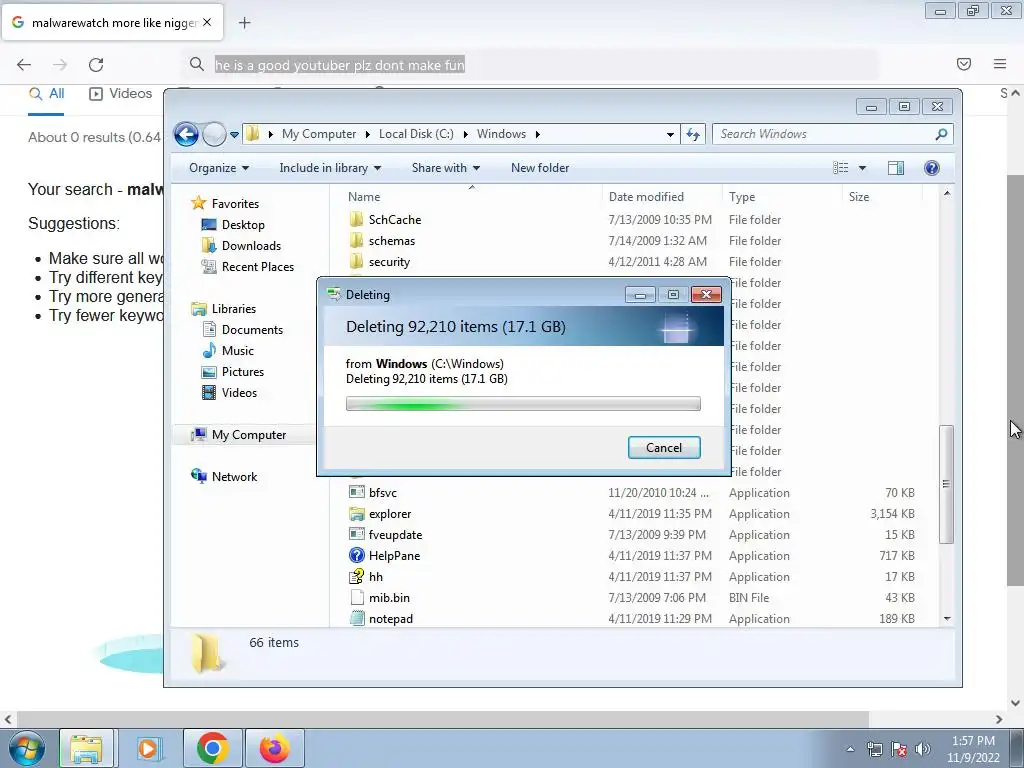The height and width of the screenshot is (768, 1024).
Task: Click the Search Windows magnifier icon
Action: [x=941, y=134]
